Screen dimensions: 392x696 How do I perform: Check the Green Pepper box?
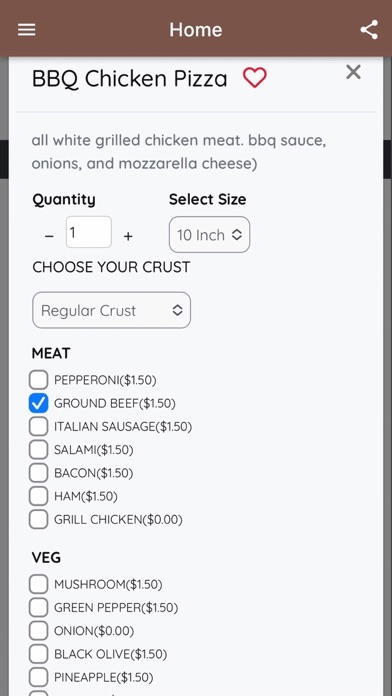pyautogui.click(x=39, y=607)
